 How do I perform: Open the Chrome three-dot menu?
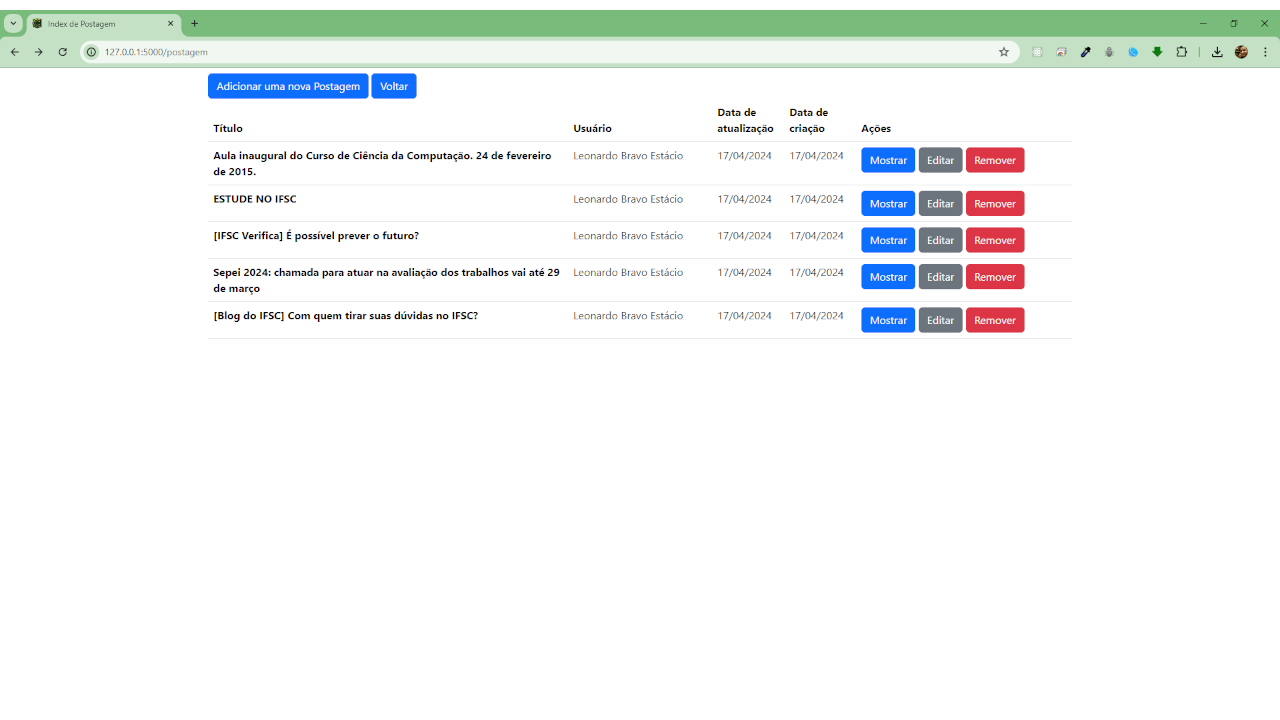pos(1265,52)
